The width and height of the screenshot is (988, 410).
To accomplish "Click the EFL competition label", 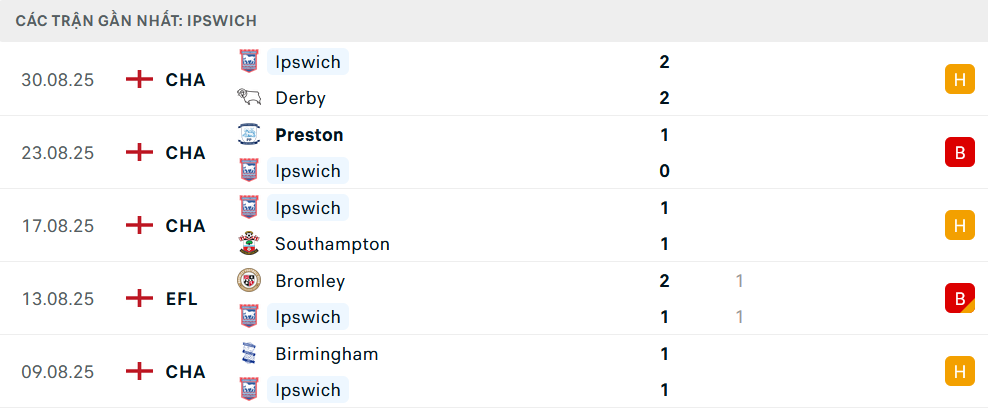I will pyautogui.click(x=182, y=298).
